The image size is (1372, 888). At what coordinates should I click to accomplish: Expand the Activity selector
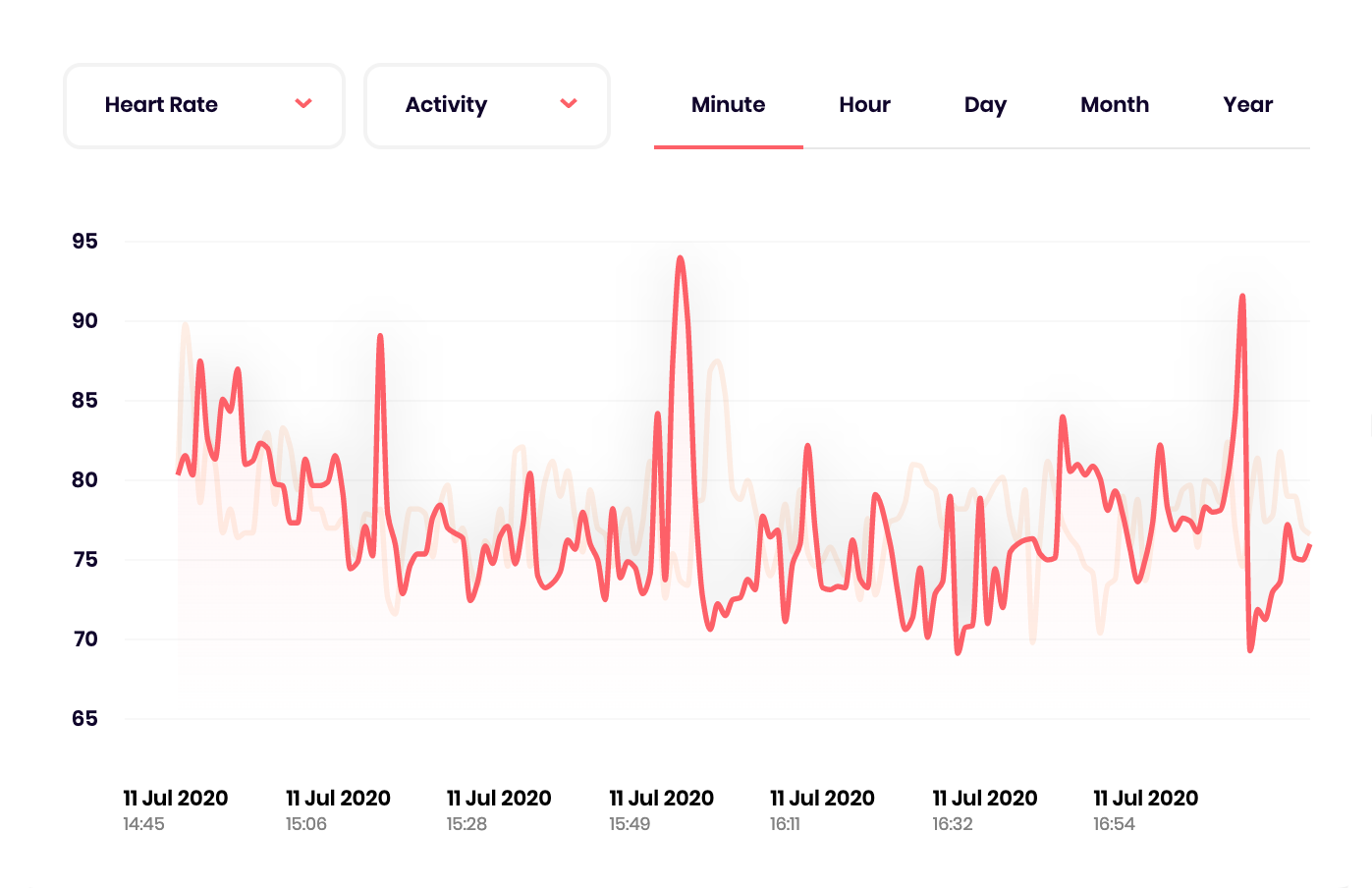point(486,105)
